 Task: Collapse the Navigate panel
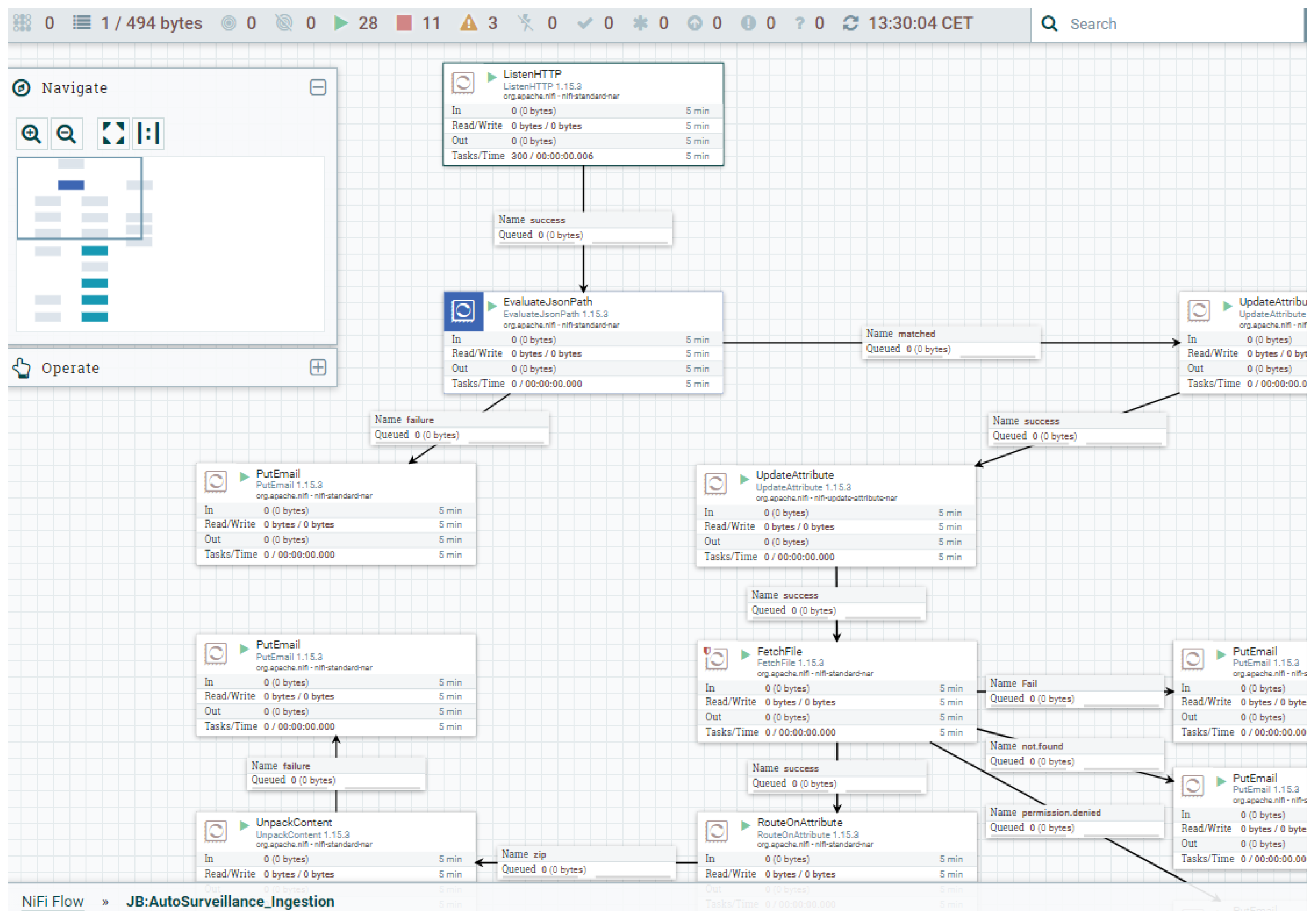point(318,88)
